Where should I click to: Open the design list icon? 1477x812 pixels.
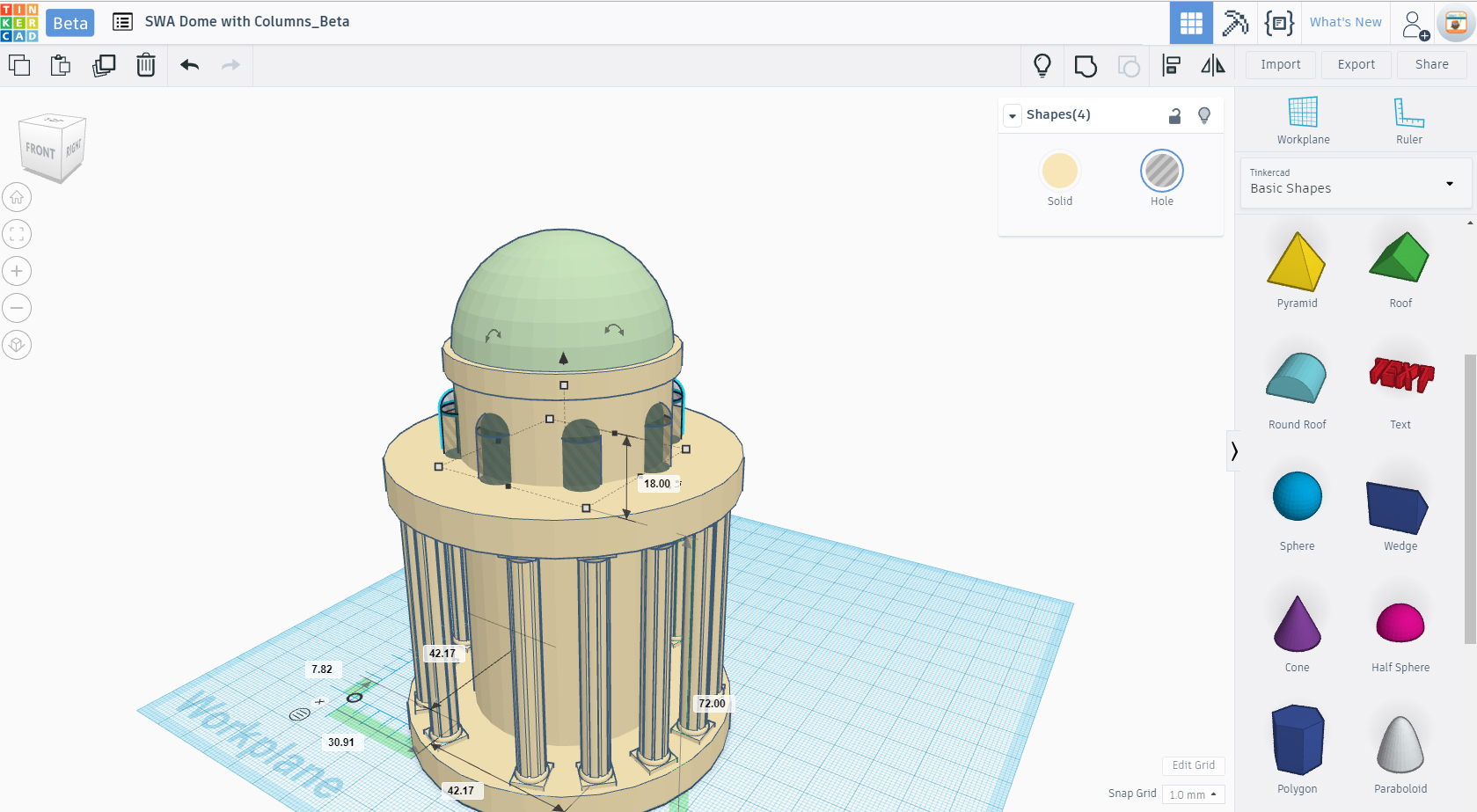pyautogui.click(x=122, y=22)
